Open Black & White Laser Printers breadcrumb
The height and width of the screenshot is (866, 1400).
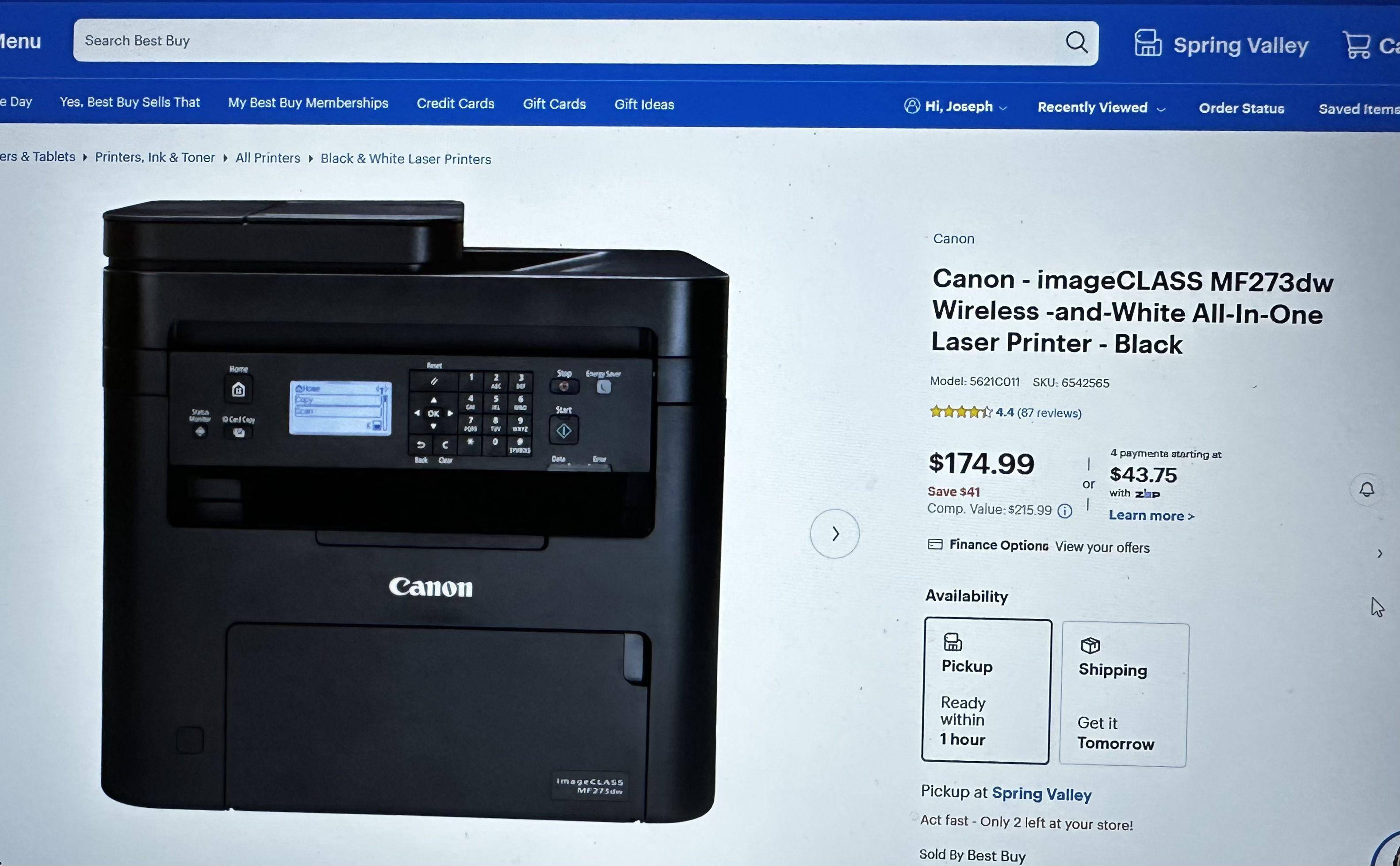click(405, 159)
